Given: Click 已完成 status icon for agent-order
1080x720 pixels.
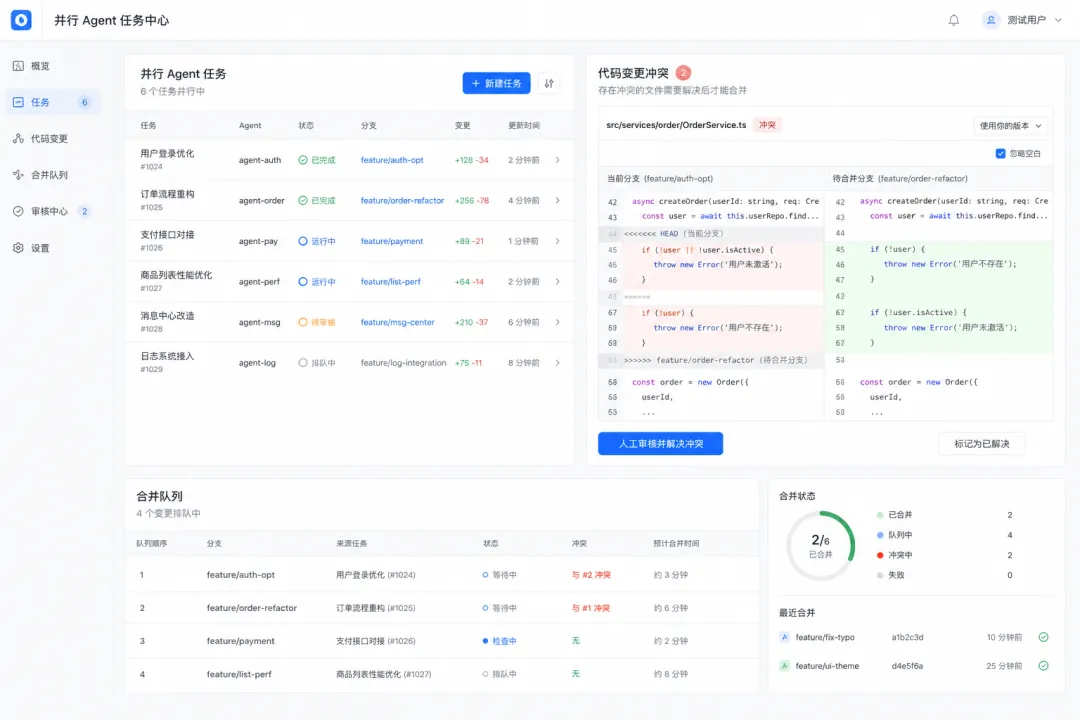Looking at the screenshot, I should pos(302,200).
